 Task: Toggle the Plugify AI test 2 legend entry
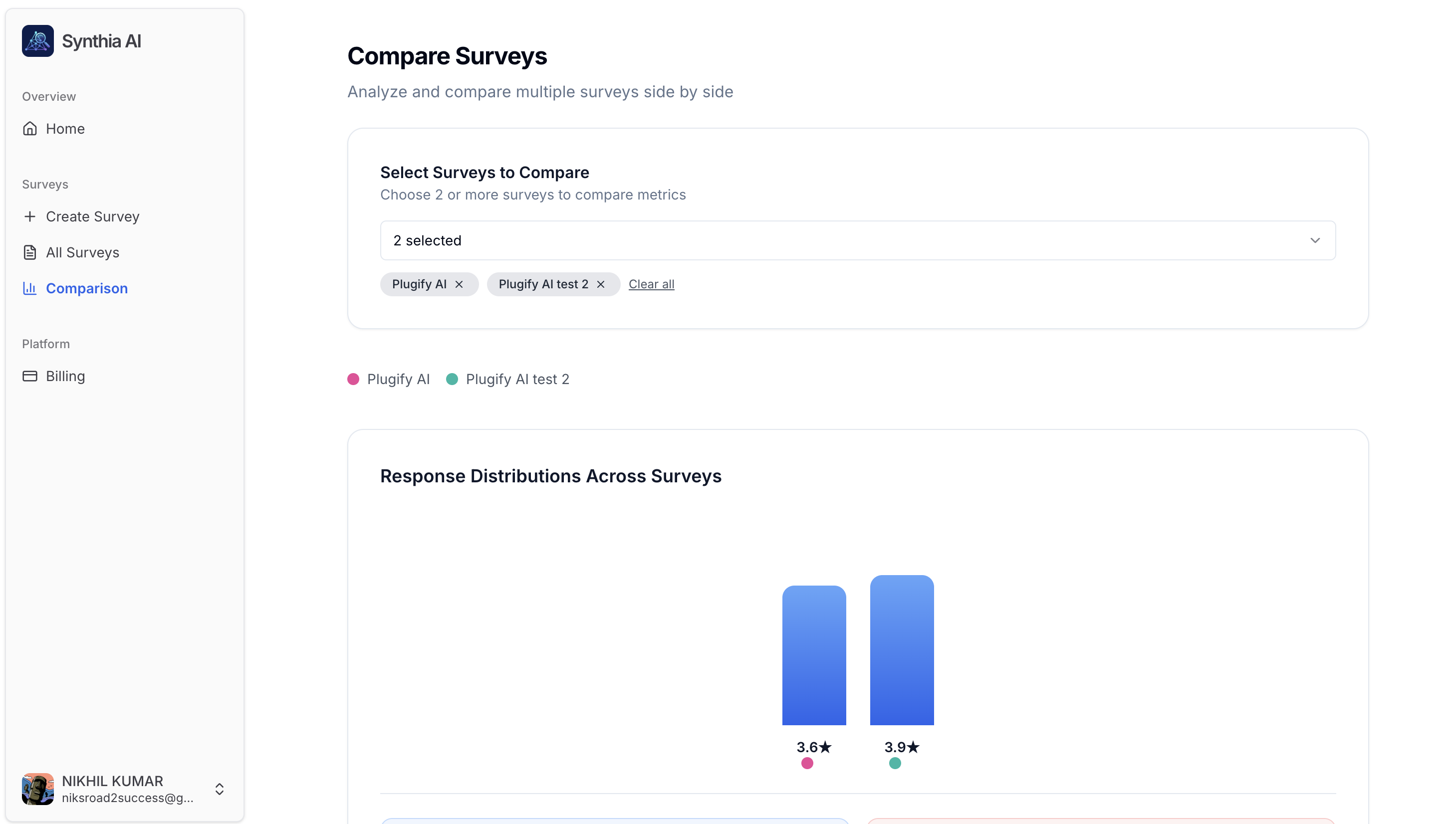click(508, 379)
